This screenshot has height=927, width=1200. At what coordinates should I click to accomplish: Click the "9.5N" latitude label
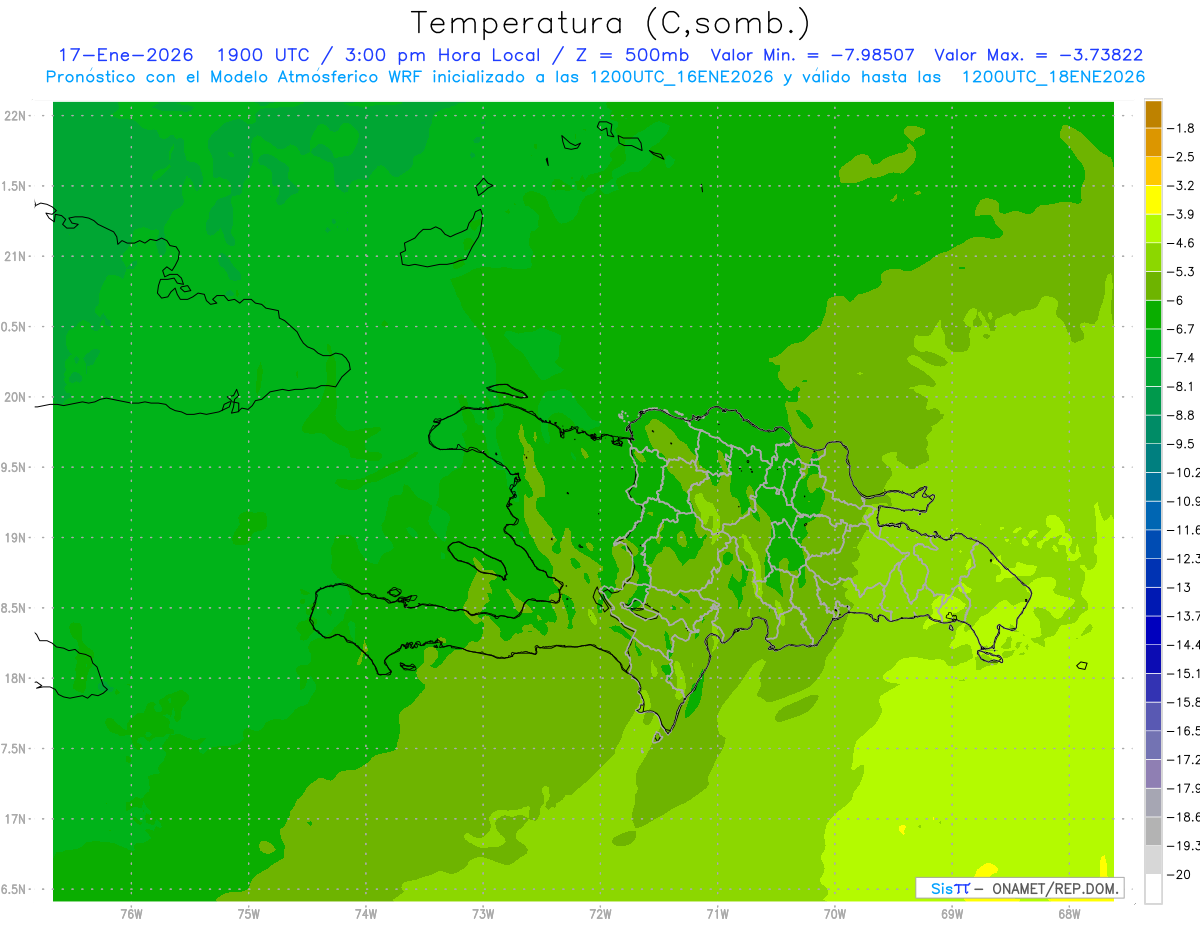click(15, 467)
